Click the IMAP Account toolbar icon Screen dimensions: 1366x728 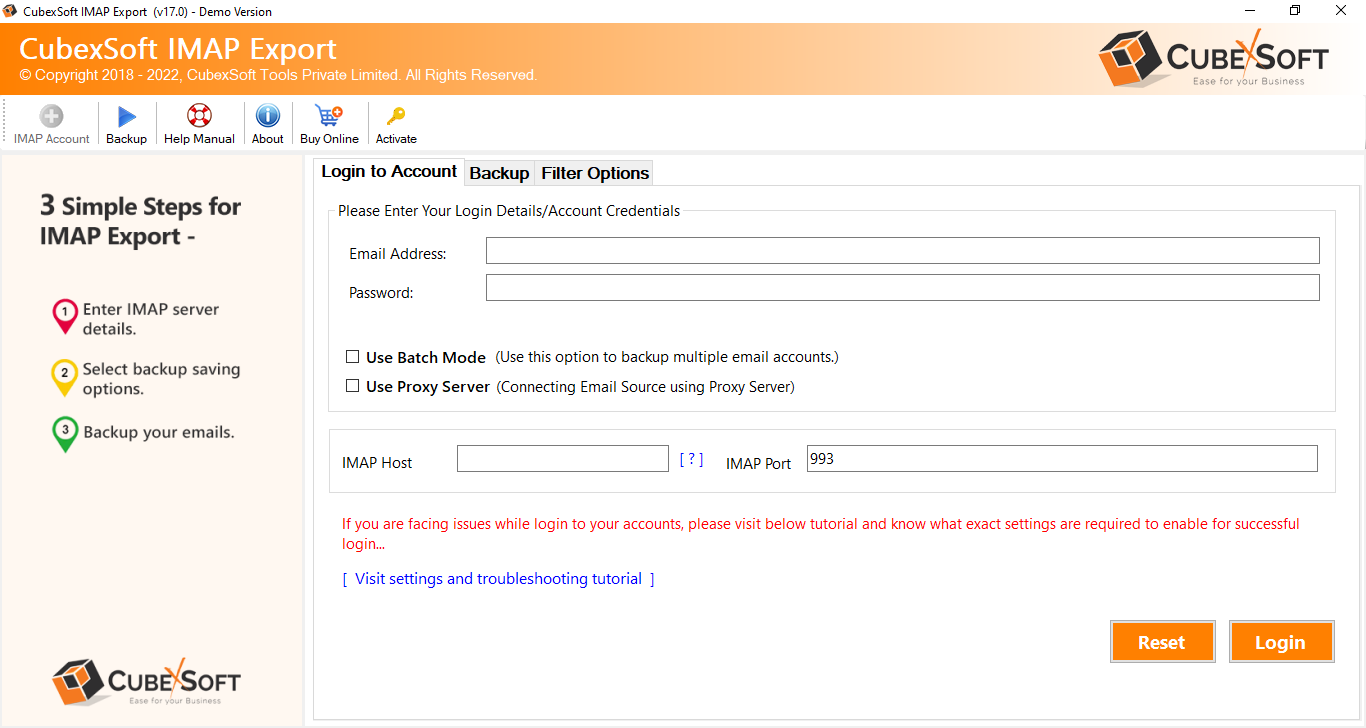(51, 117)
